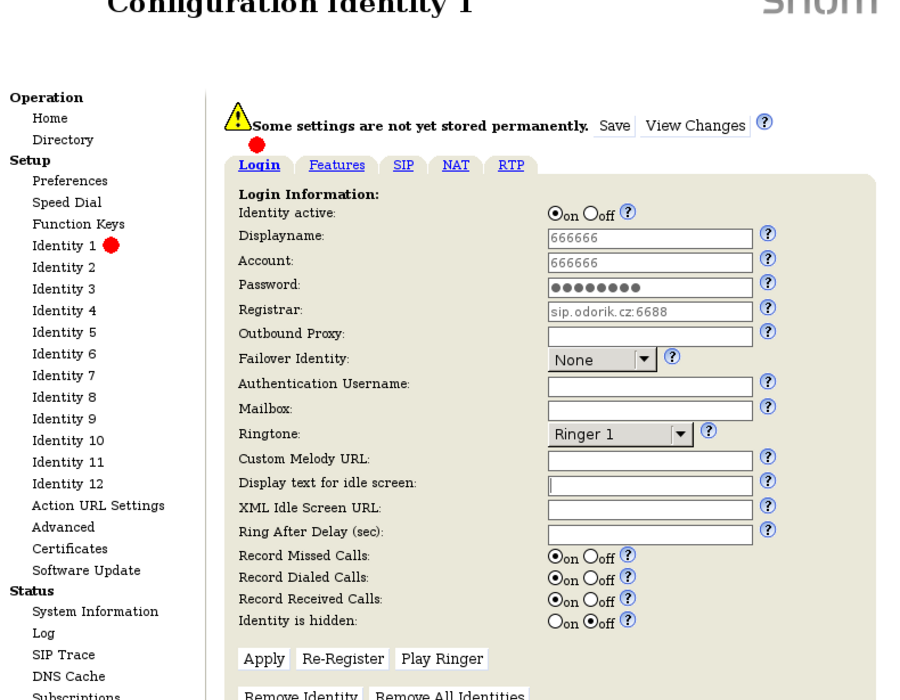Click help icon for Registrar field

click(x=768, y=308)
